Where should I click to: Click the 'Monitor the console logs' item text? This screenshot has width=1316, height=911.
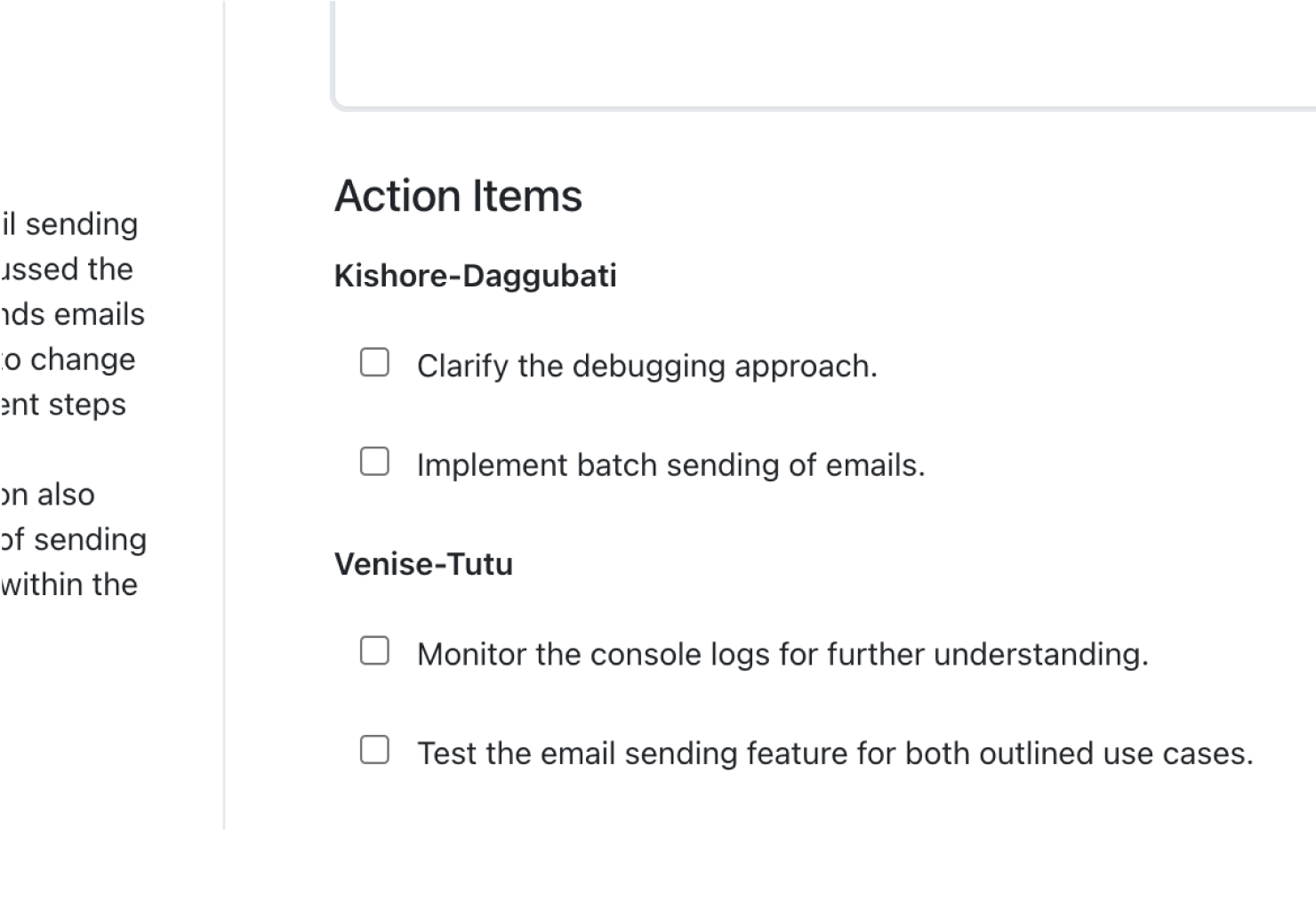tap(782, 655)
